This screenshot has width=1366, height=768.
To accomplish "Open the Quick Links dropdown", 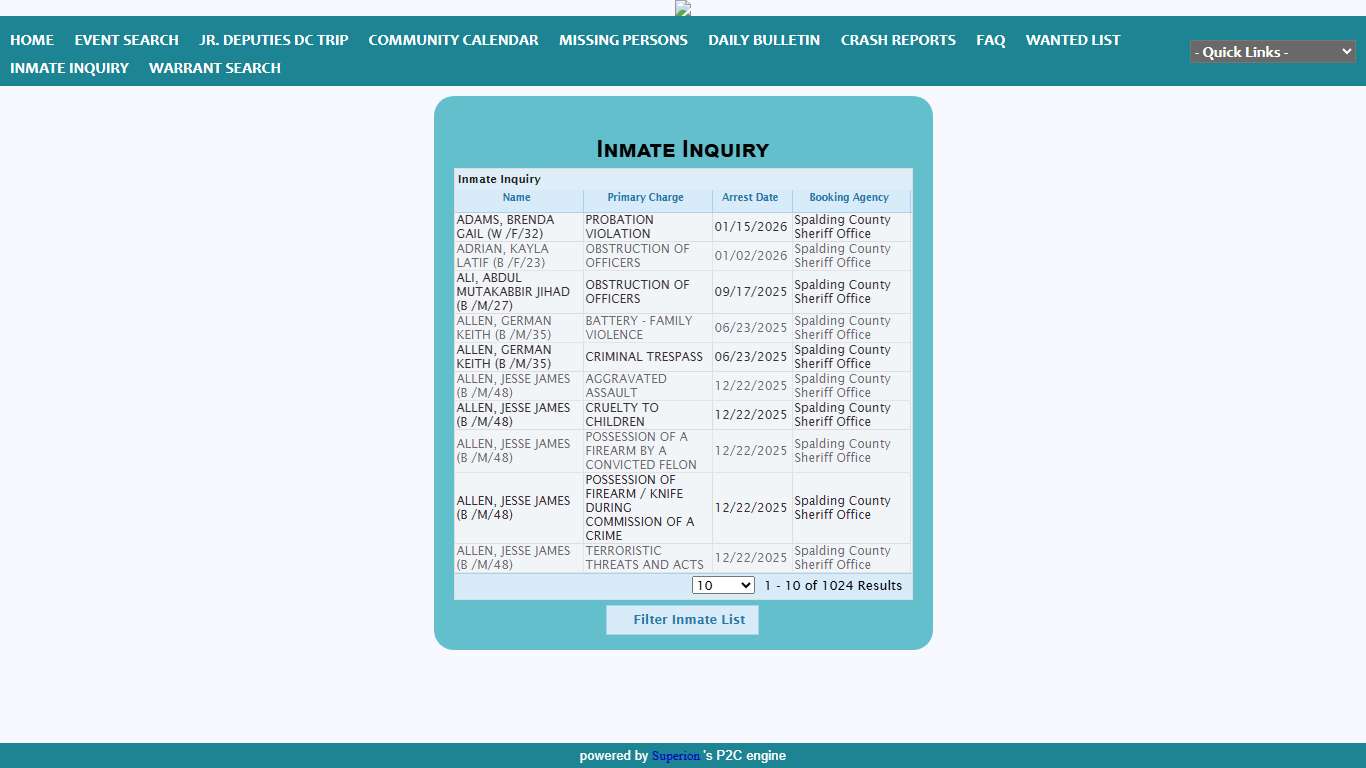I will (x=1272, y=52).
